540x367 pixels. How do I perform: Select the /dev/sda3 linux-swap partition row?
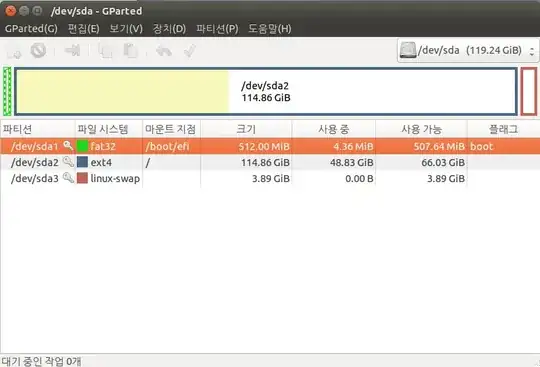click(270, 178)
